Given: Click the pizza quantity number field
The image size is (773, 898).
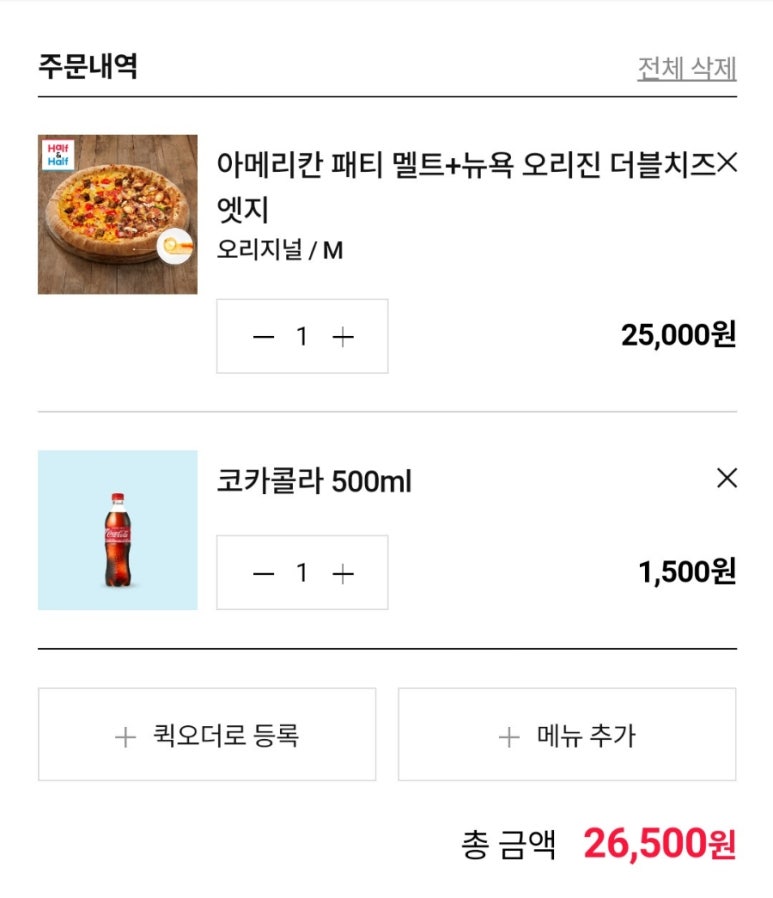Looking at the screenshot, I should pos(302,337).
